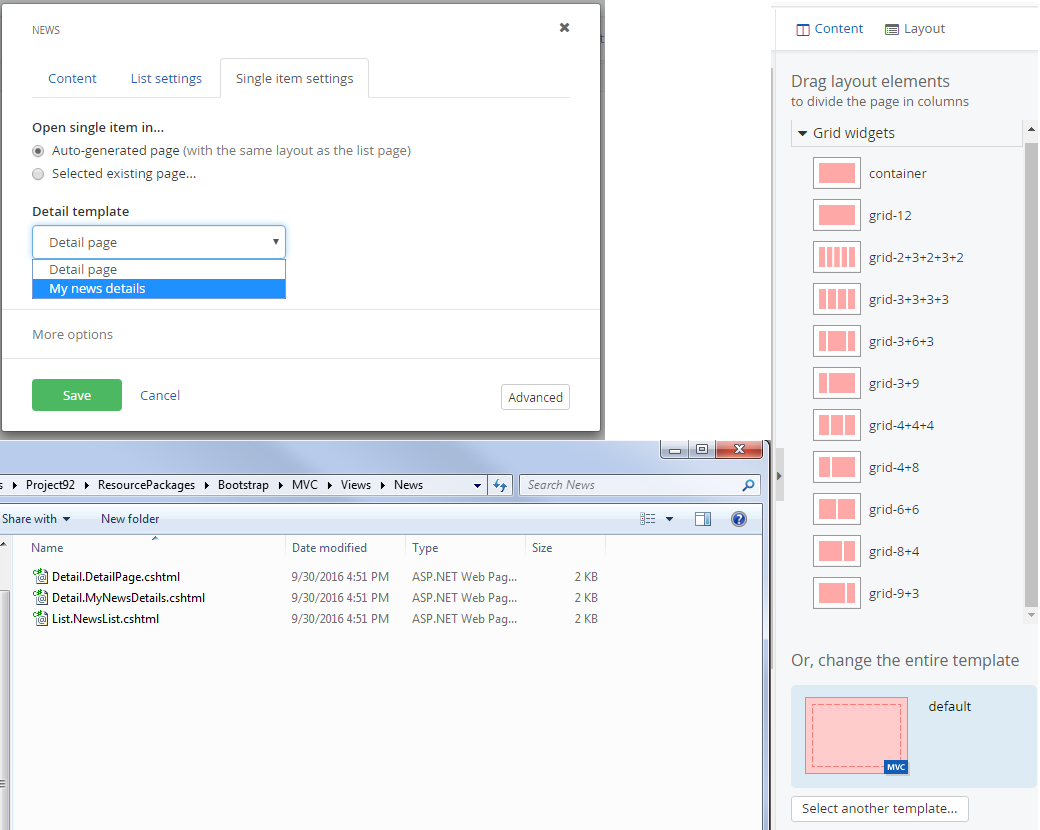Choose the Selected existing page option

pyautogui.click(x=37, y=173)
